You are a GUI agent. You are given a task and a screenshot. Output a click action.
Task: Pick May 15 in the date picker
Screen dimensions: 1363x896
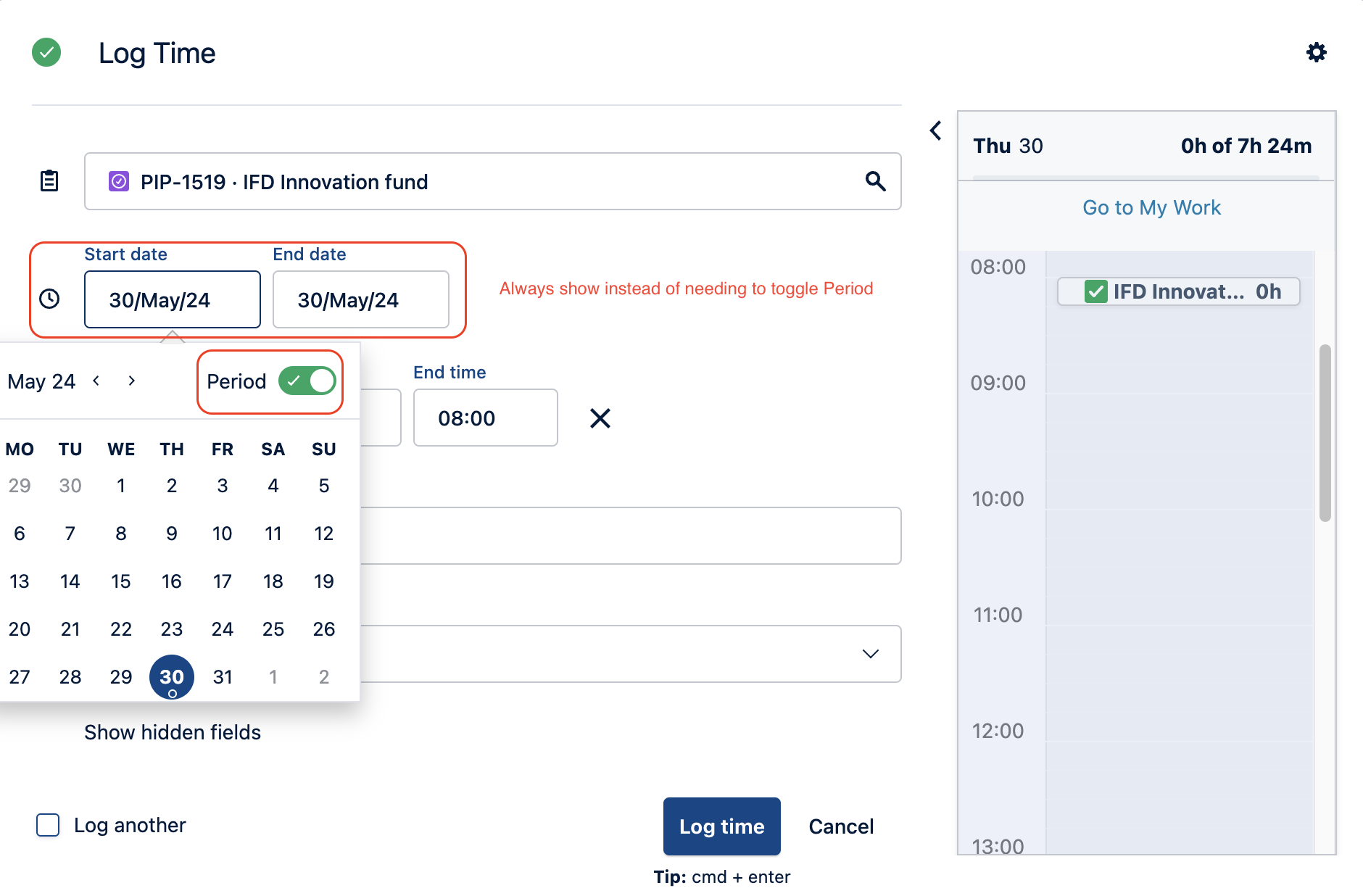tap(121, 581)
